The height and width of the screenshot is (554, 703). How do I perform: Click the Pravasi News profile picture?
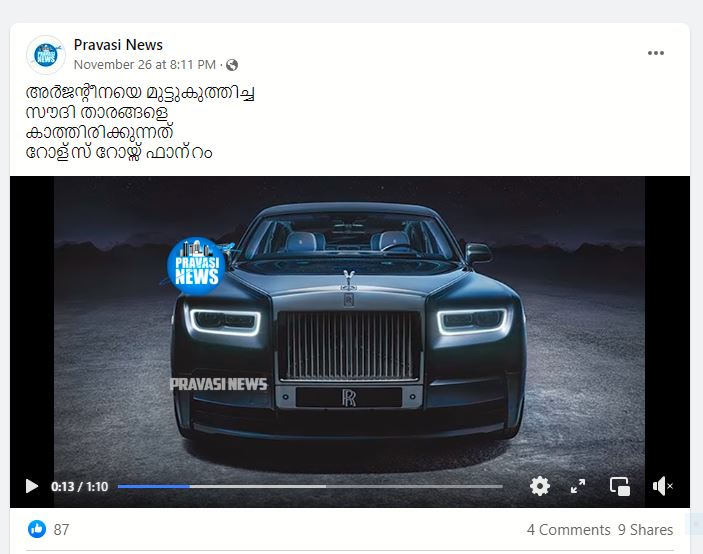point(46,55)
